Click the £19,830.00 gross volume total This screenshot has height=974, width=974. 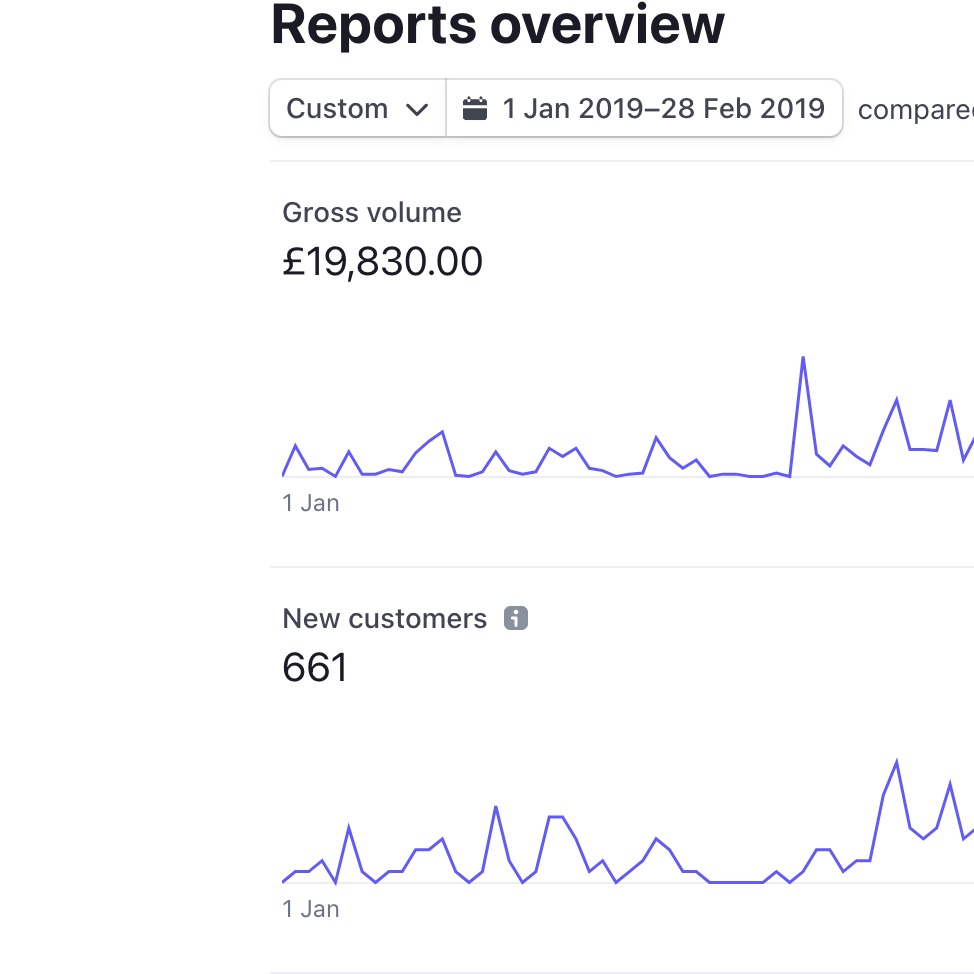[x=382, y=262]
